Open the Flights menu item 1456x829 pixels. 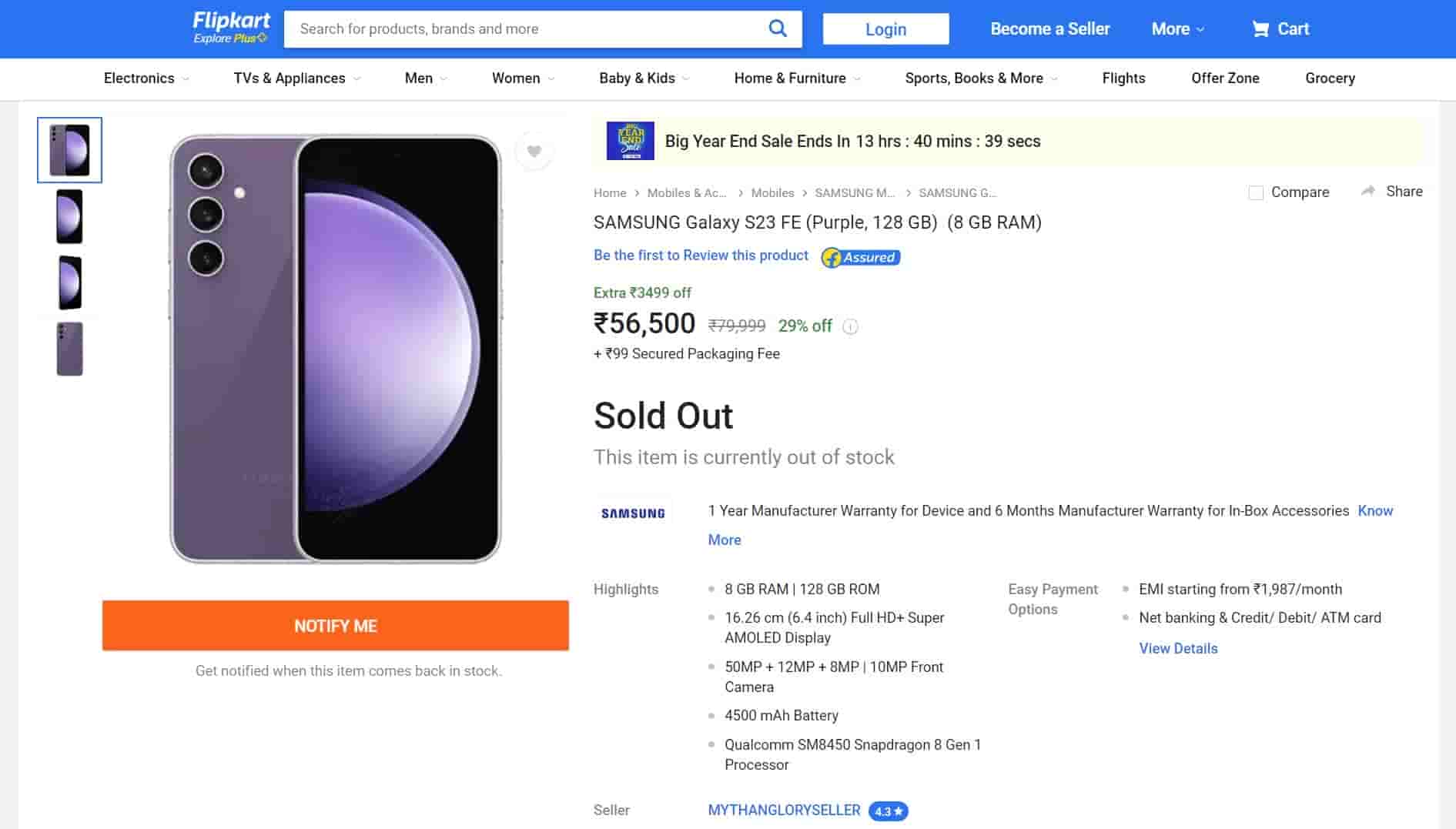pyautogui.click(x=1123, y=78)
